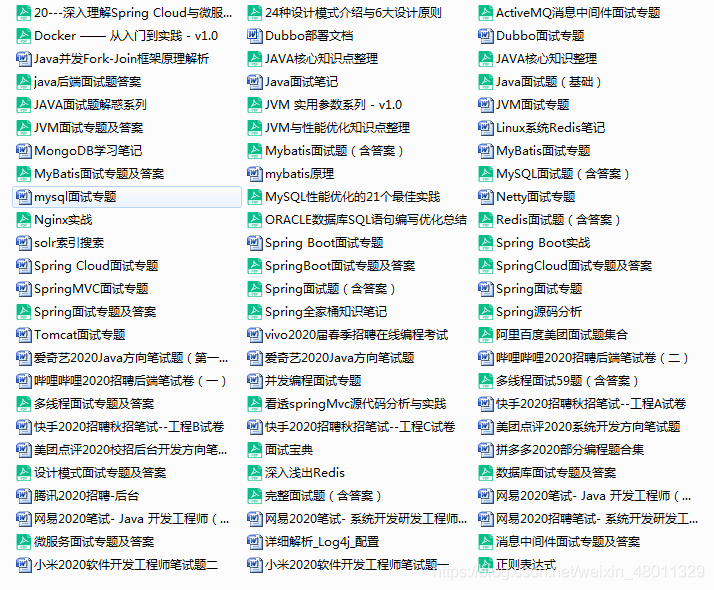
Task: Click the Word icon beside Java面试笔记
Action: pos(254,82)
